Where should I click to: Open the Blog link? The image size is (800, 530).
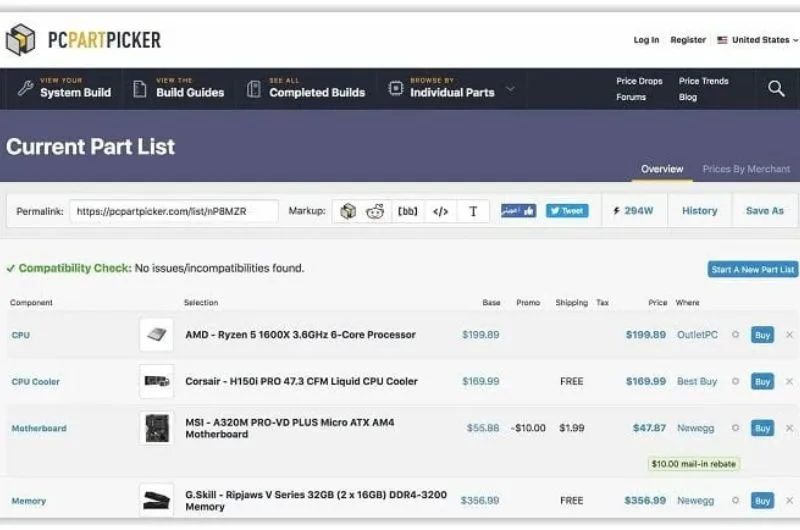tap(687, 97)
